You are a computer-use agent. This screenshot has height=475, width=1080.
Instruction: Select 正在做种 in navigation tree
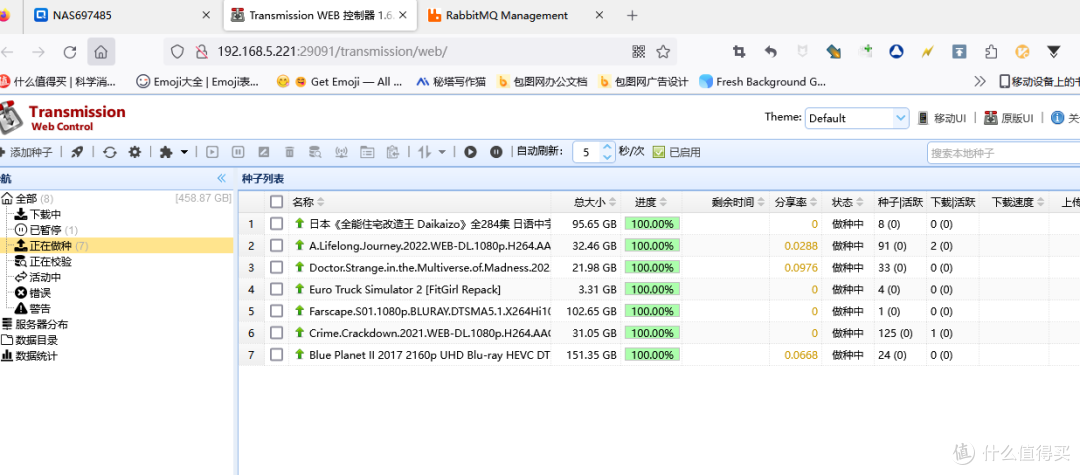(52, 246)
